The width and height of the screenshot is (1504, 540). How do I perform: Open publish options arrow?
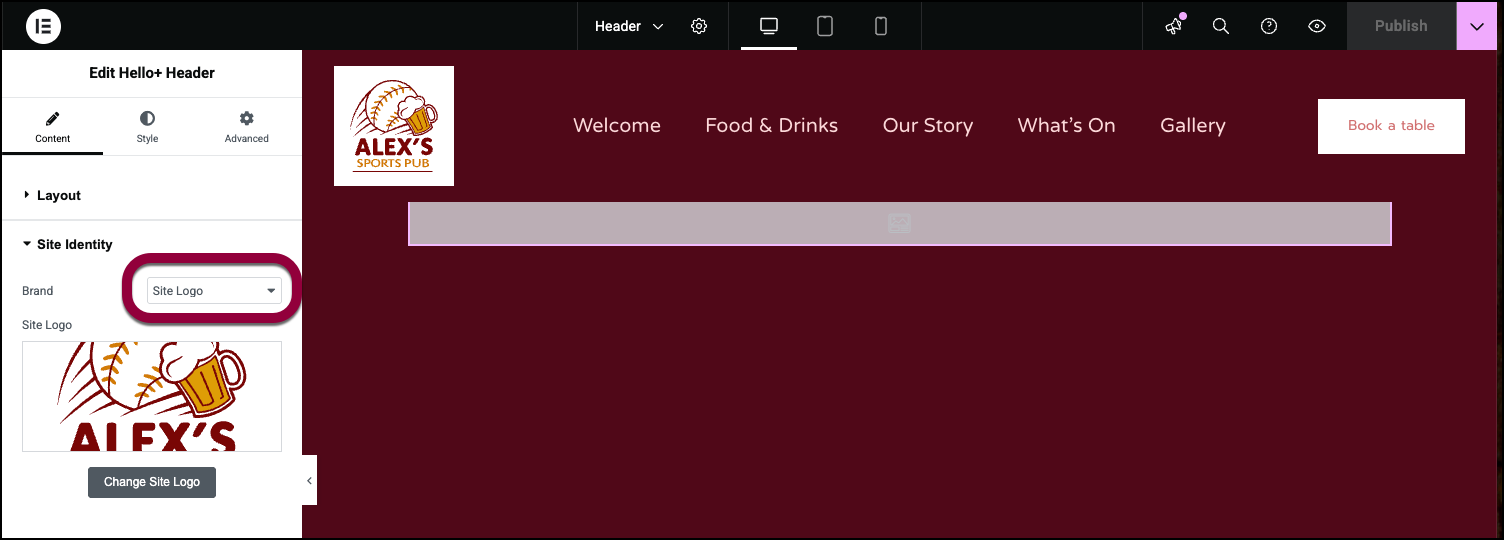tap(1477, 26)
